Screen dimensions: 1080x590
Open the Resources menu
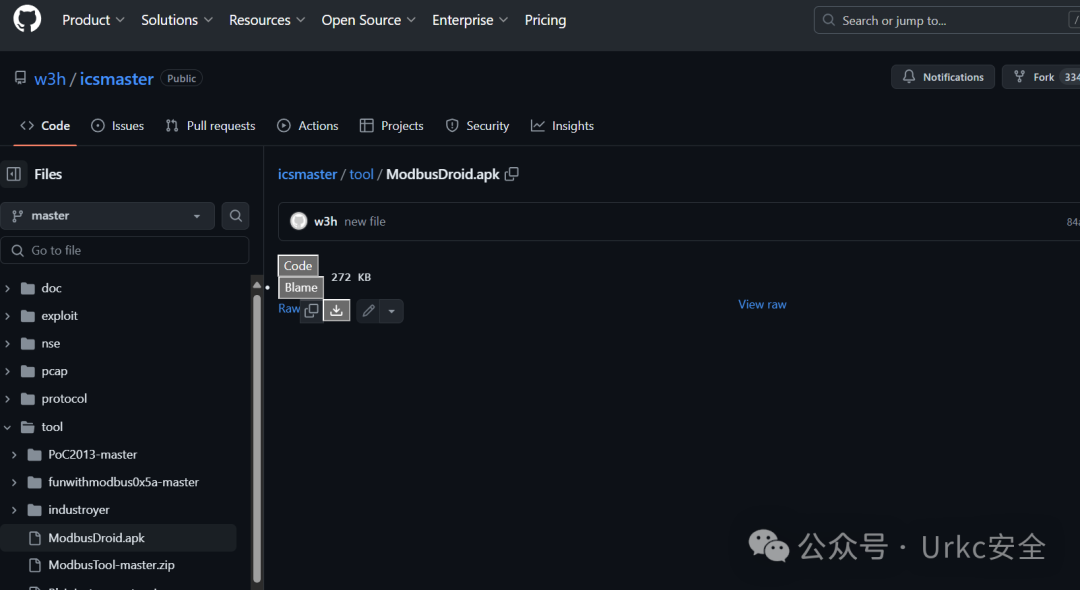click(267, 20)
